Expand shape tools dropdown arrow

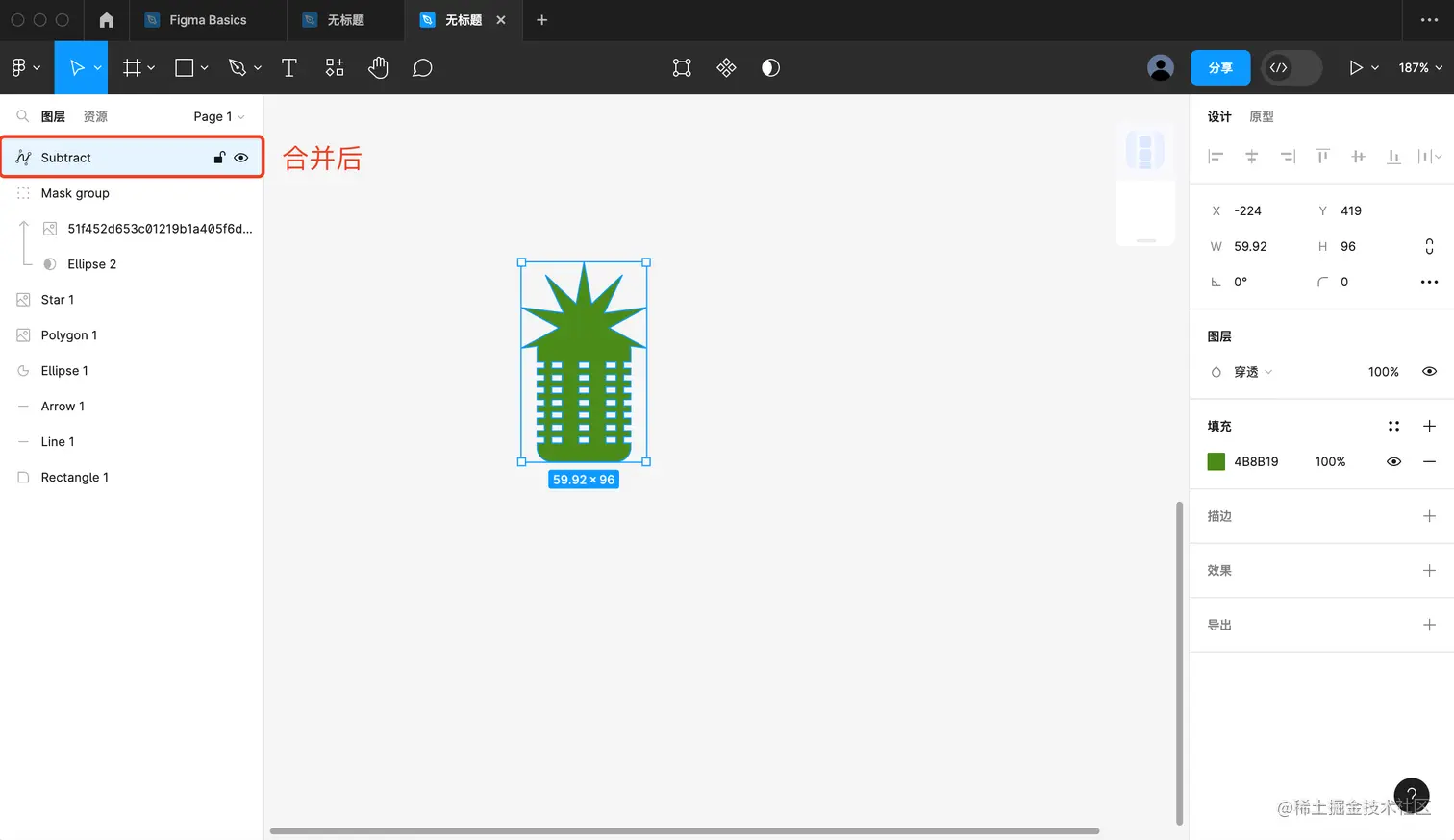(204, 68)
